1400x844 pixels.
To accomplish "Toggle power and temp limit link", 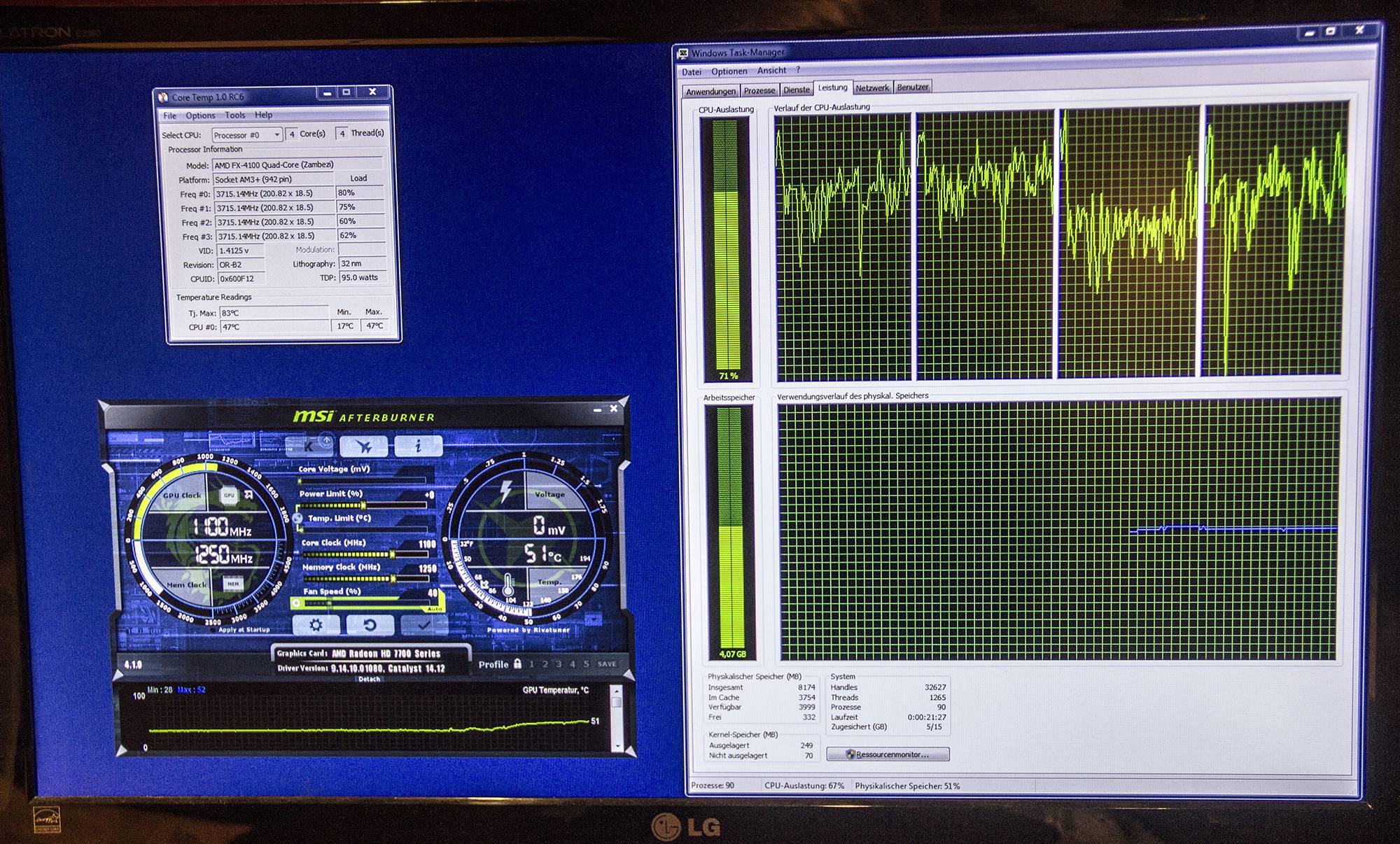I will pos(297,518).
